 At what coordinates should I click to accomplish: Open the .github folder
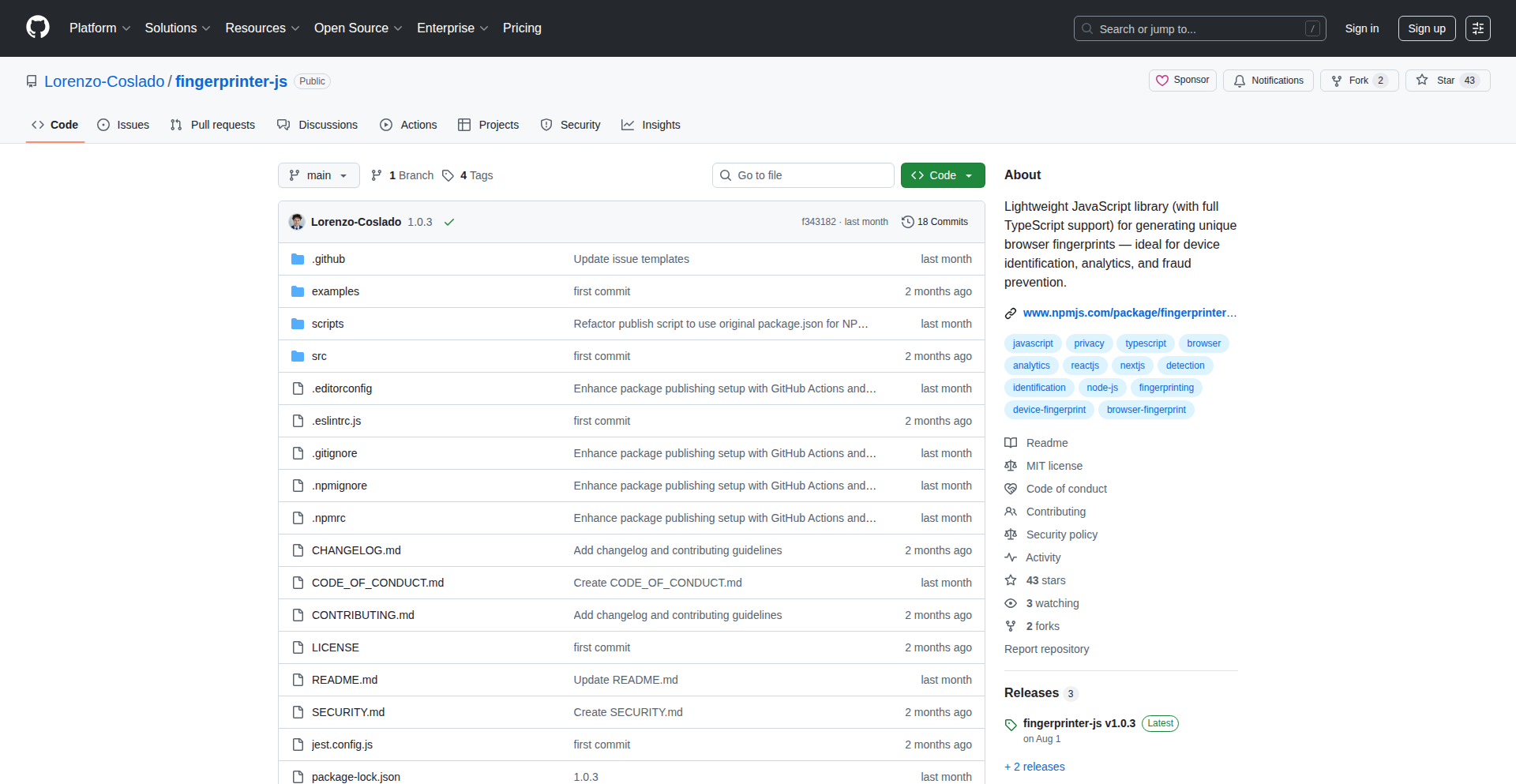click(328, 259)
